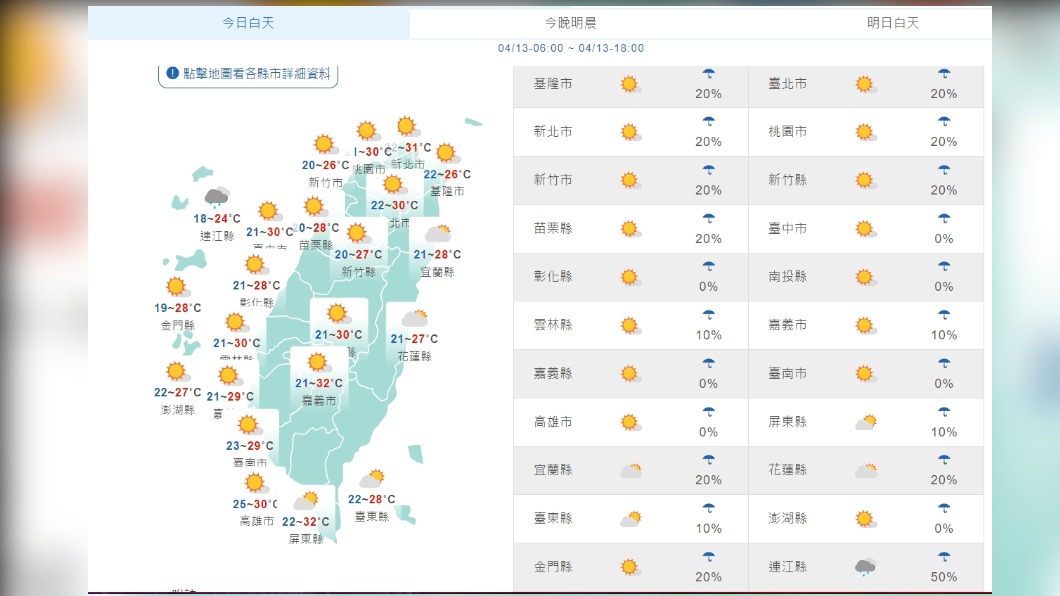
Task: Click the blue exclamation info icon
Action: 172,73
